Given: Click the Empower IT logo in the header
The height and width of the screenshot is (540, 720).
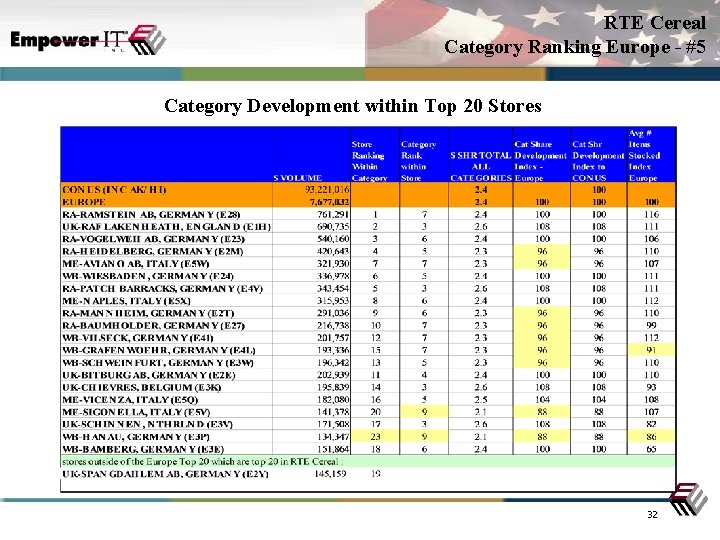Looking at the screenshot, I should (88, 39).
